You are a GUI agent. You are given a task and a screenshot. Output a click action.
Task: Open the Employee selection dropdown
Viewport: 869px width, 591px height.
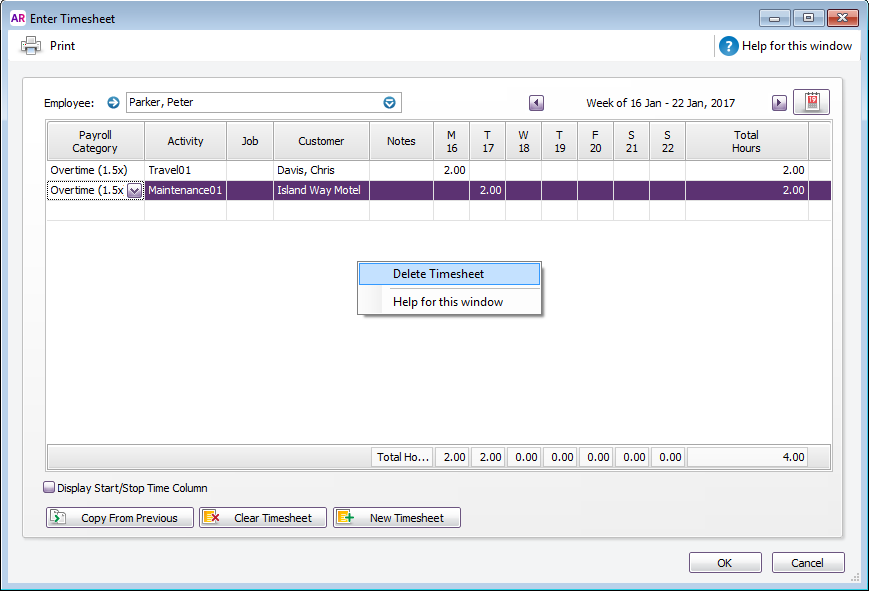click(x=388, y=102)
